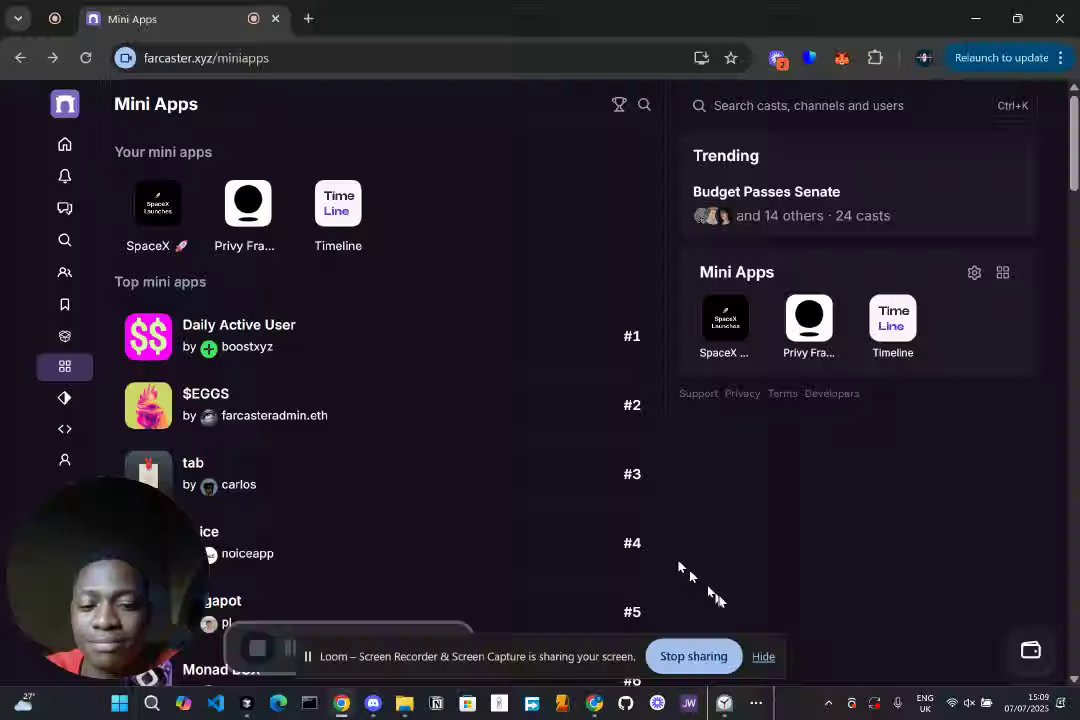Hide the Loom sharing notice

click(x=763, y=657)
